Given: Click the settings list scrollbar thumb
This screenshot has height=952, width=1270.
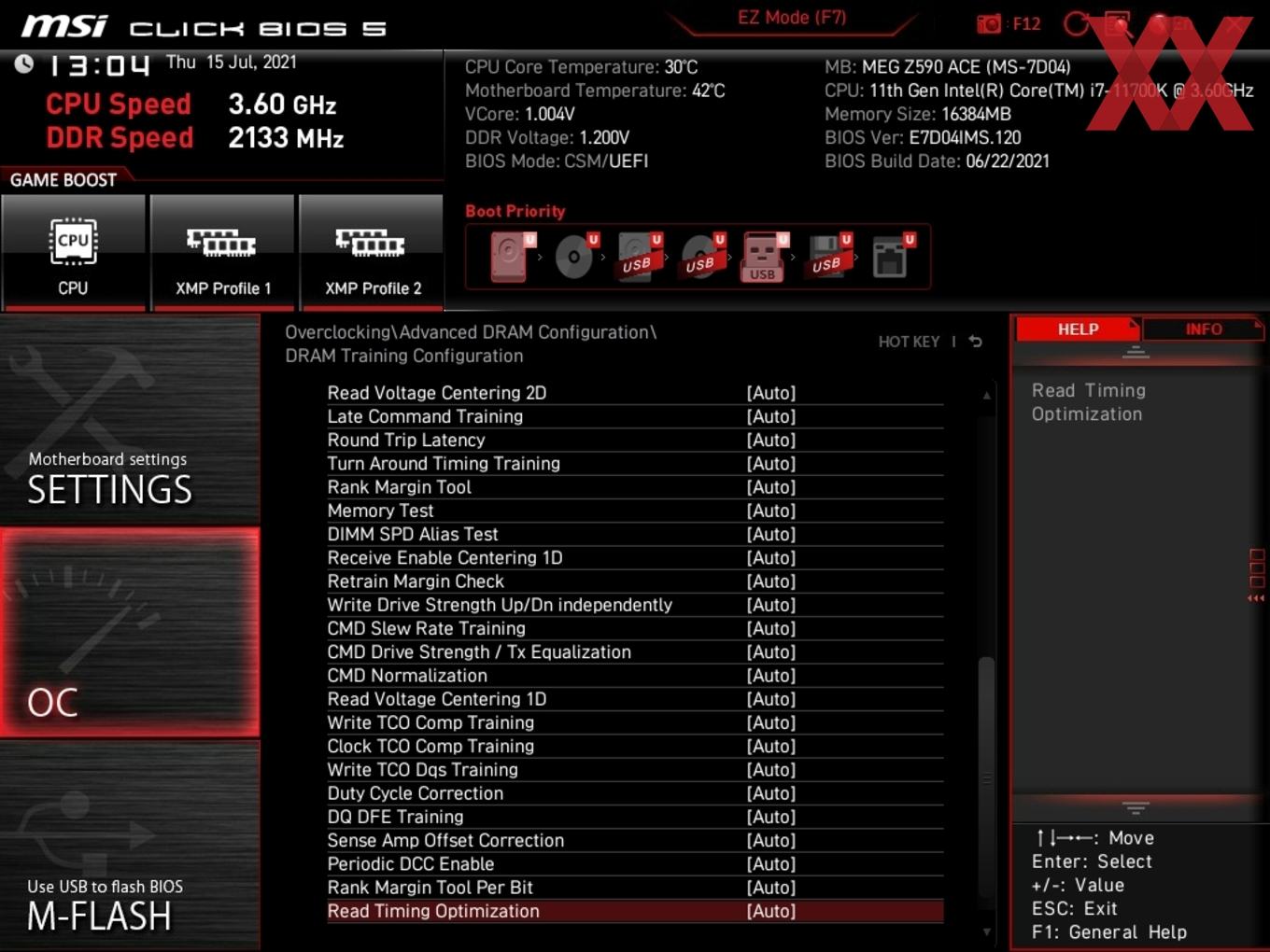Looking at the screenshot, I should (986, 777).
